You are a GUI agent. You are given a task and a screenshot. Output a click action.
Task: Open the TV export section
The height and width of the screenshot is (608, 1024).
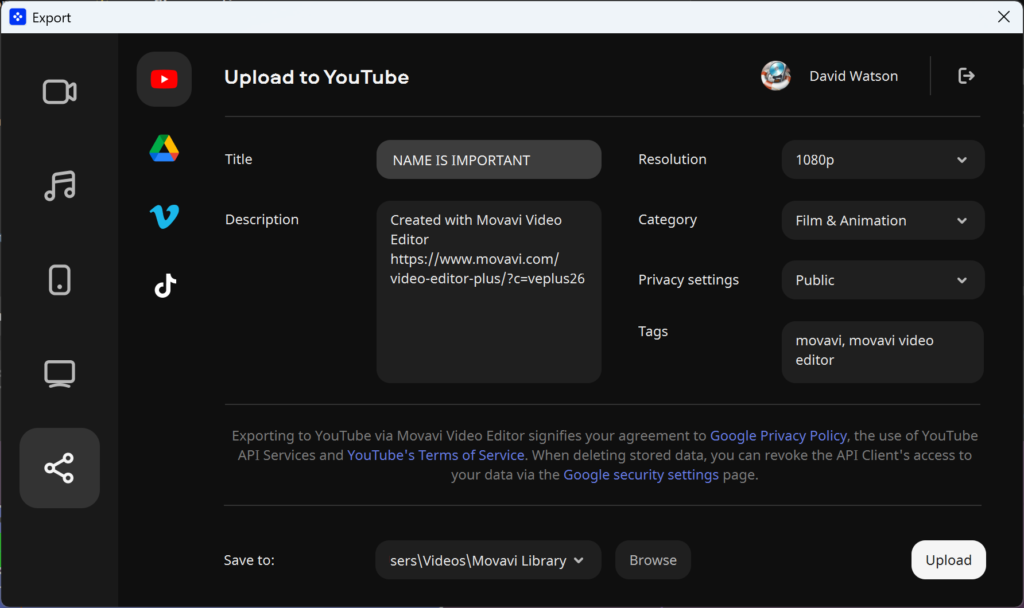click(x=59, y=373)
